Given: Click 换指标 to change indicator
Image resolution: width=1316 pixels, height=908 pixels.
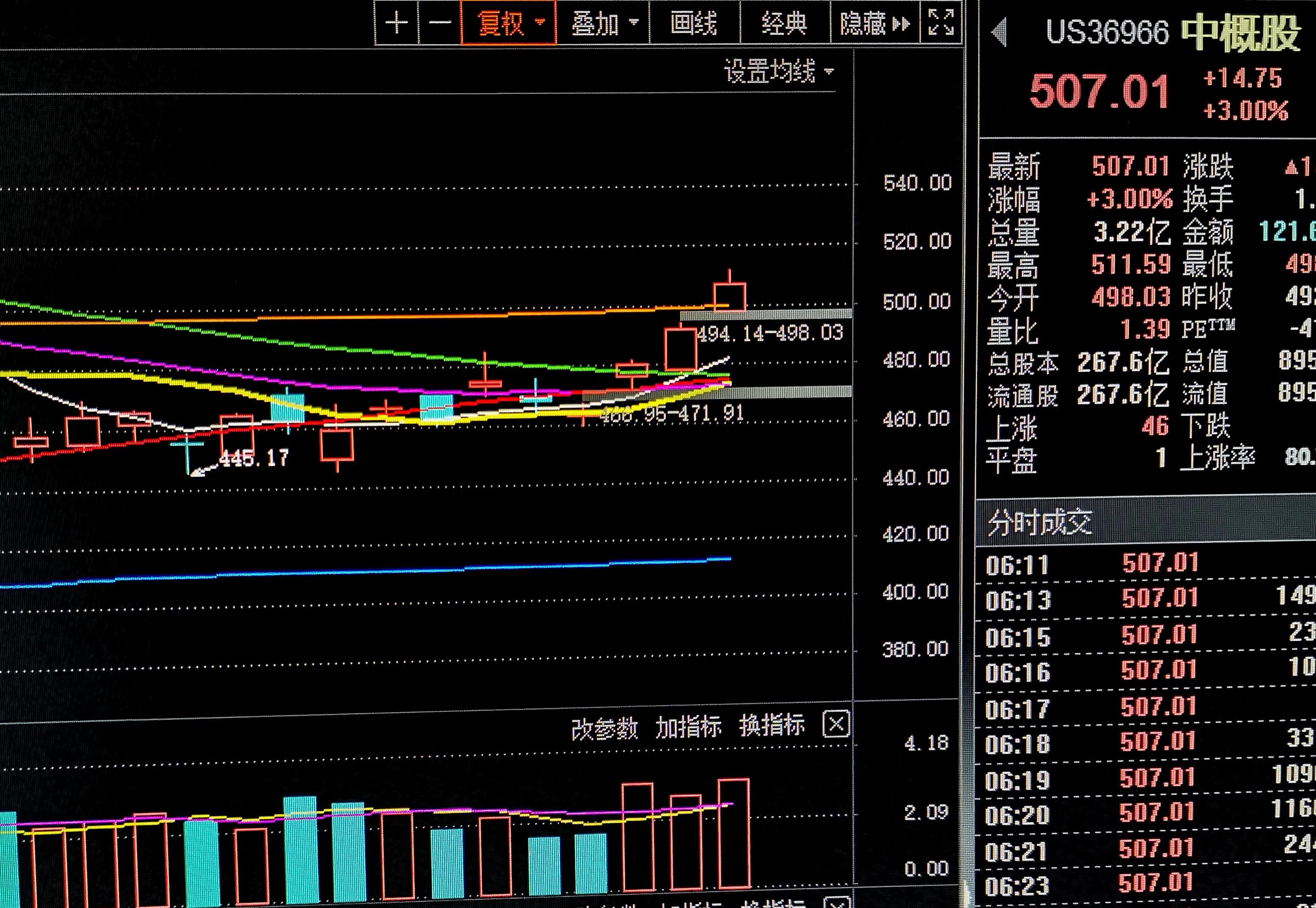Looking at the screenshot, I should pos(772,725).
